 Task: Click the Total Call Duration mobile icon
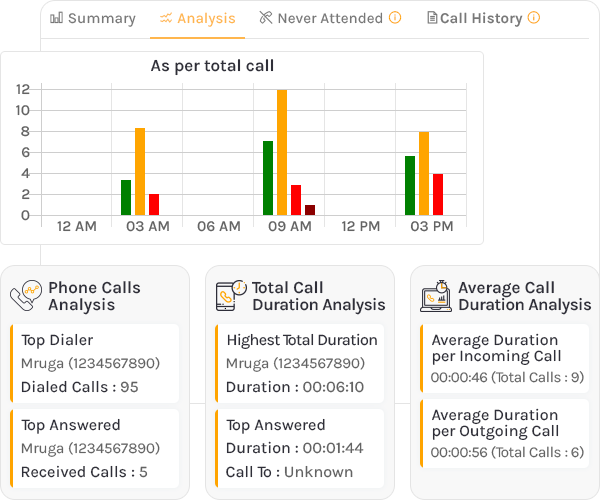tap(231, 295)
